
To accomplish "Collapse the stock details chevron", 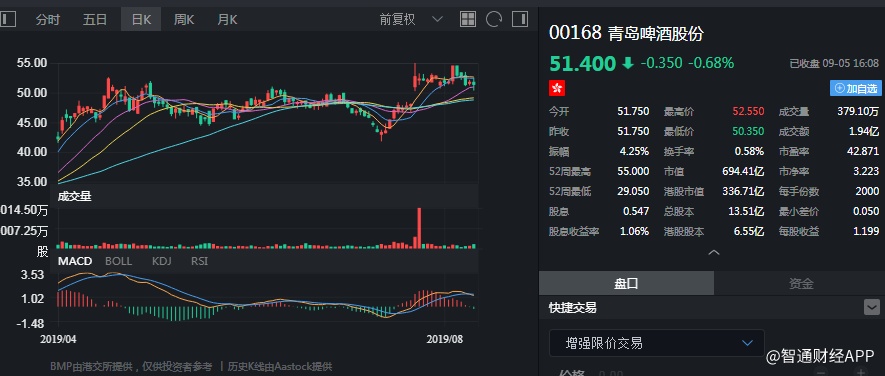I will 713,252.
